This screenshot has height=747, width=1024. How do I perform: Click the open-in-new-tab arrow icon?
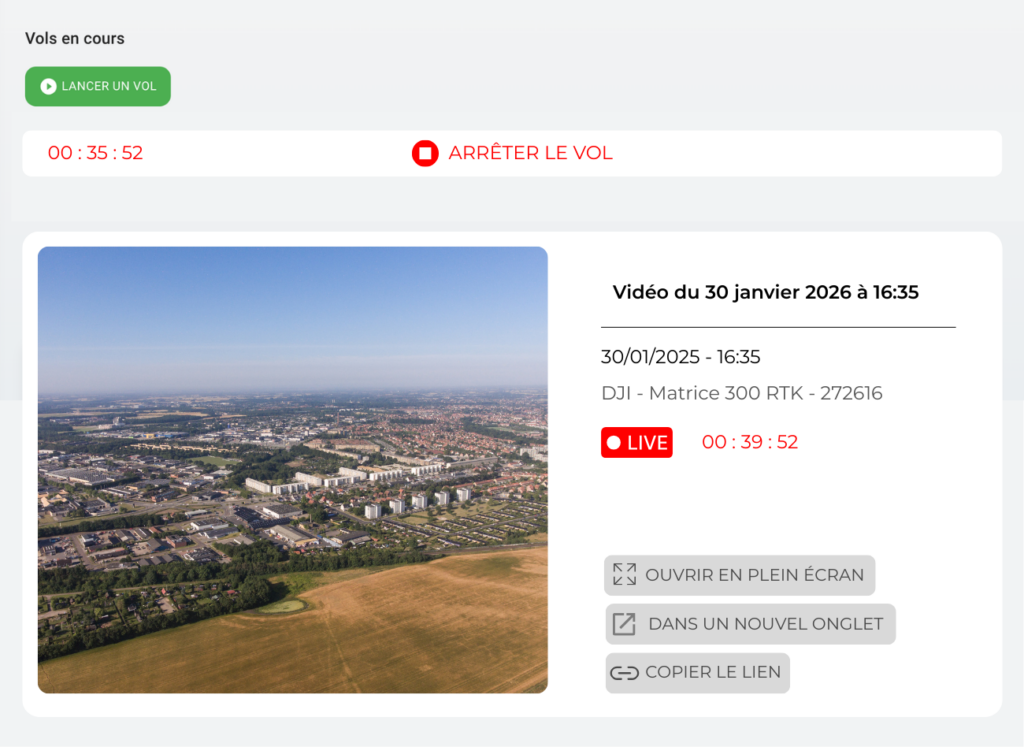click(624, 624)
